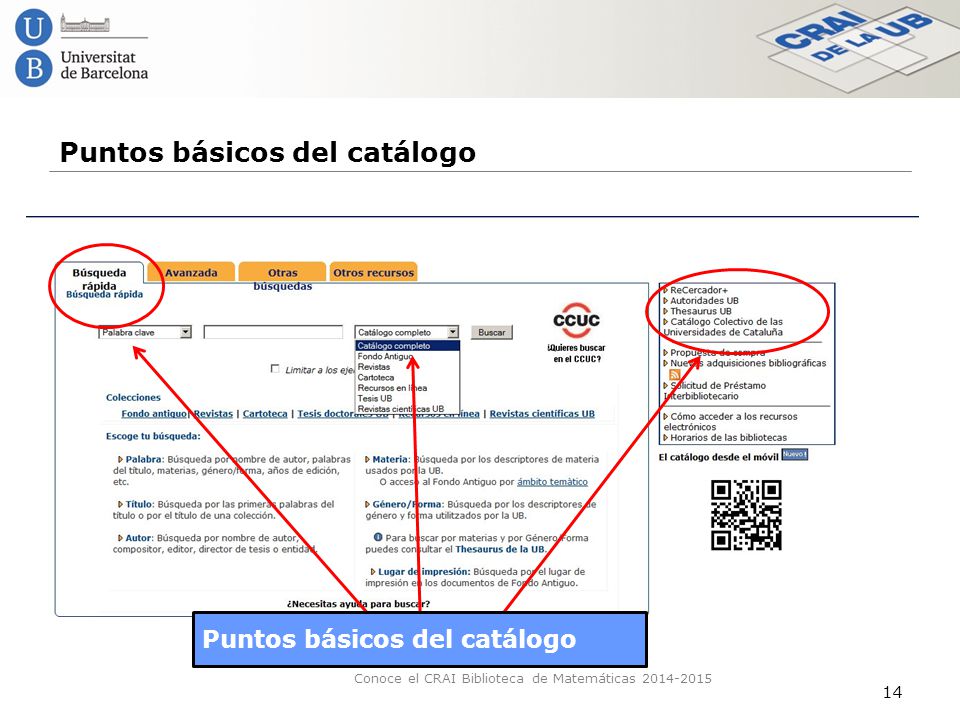Choose Revistas científicas UB from dropdown list

click(x=401, y=408)
